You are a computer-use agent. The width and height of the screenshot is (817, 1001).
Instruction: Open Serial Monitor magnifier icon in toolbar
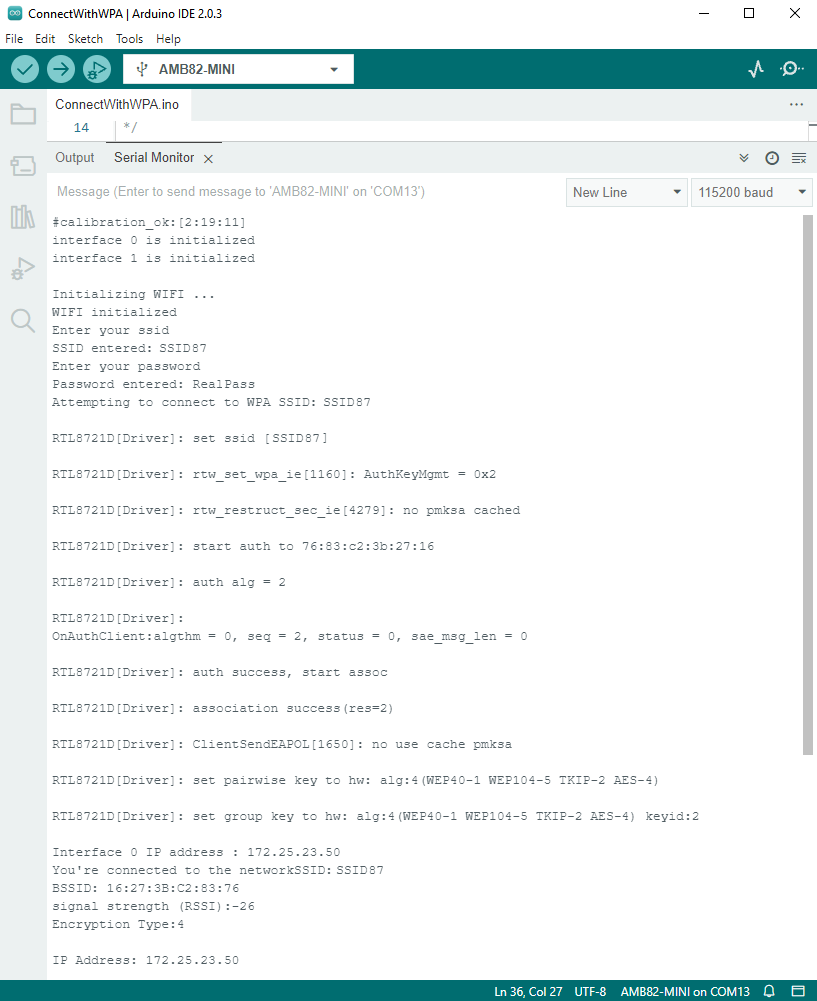(791, 69)
